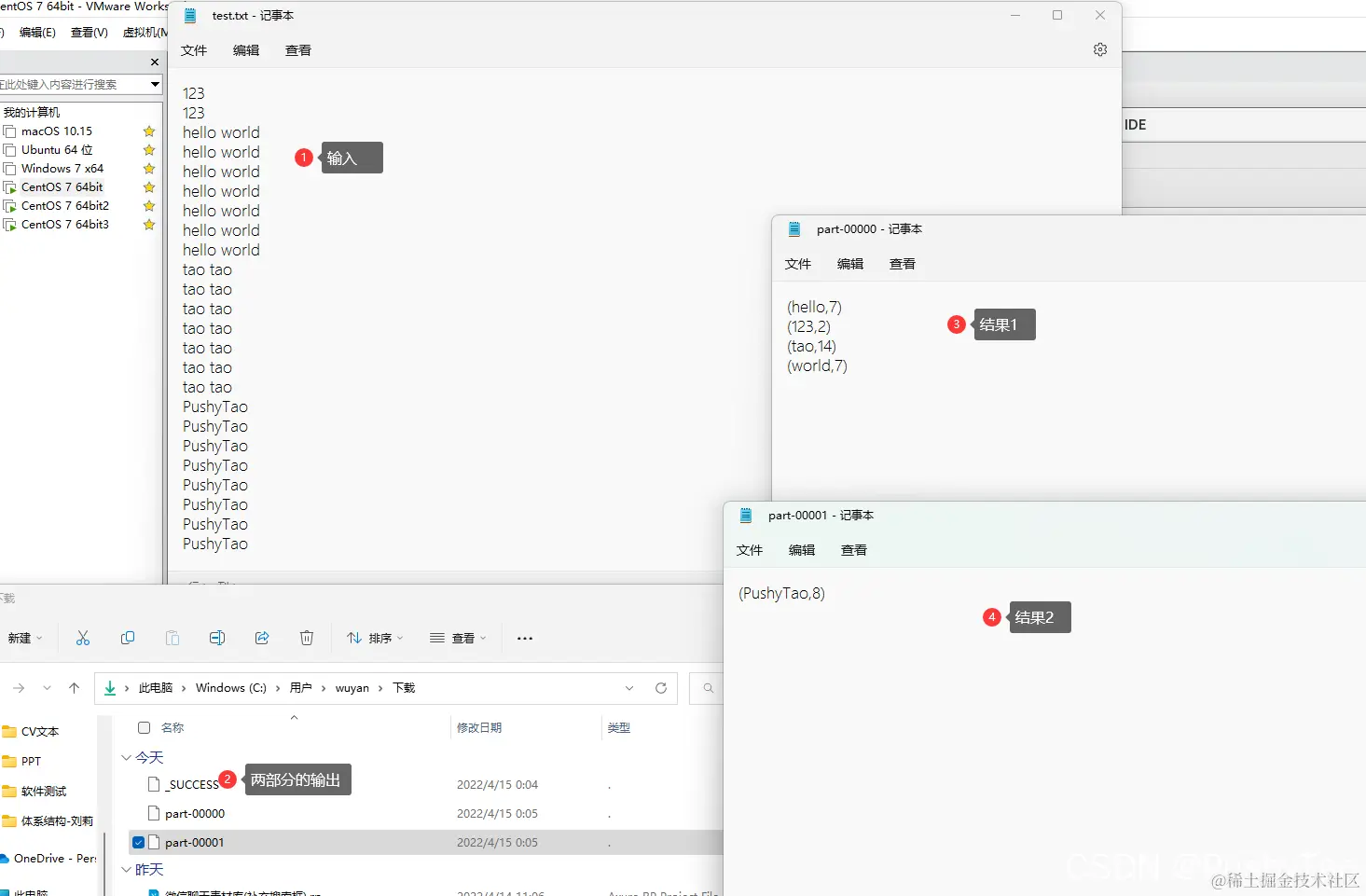Select macOS 10.15 virtual machine
This screenshot has height=896, width=1366.
tap(57, 131)
